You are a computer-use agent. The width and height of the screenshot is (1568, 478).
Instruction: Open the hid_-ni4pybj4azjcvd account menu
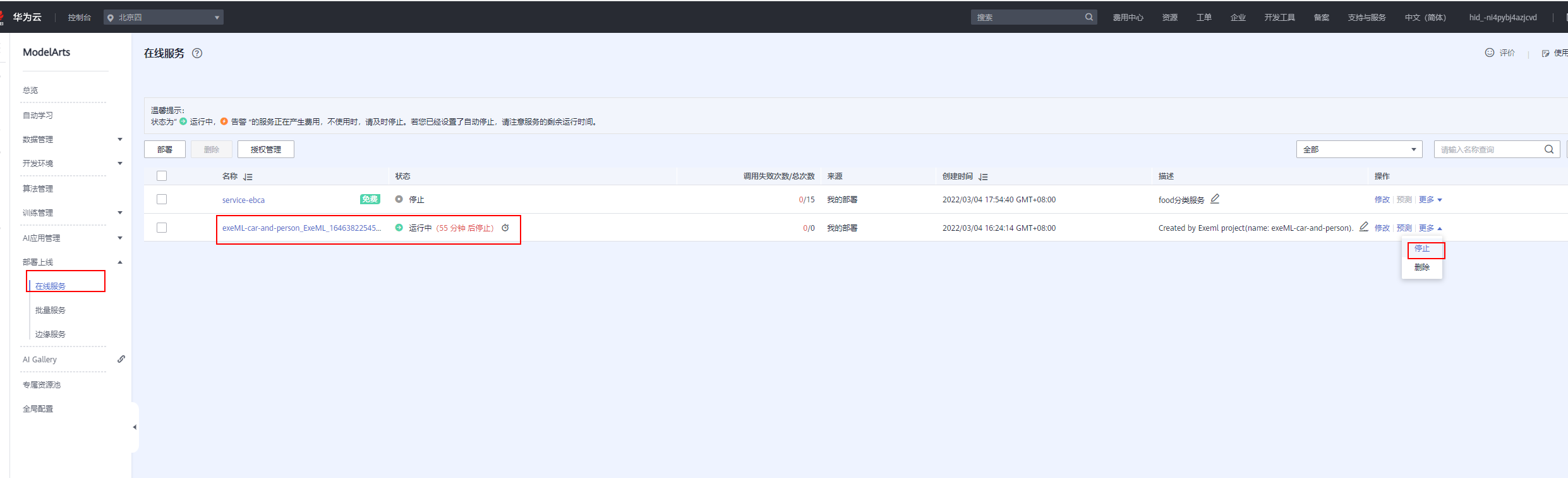pyautogui.click(x=1503, y=18)
